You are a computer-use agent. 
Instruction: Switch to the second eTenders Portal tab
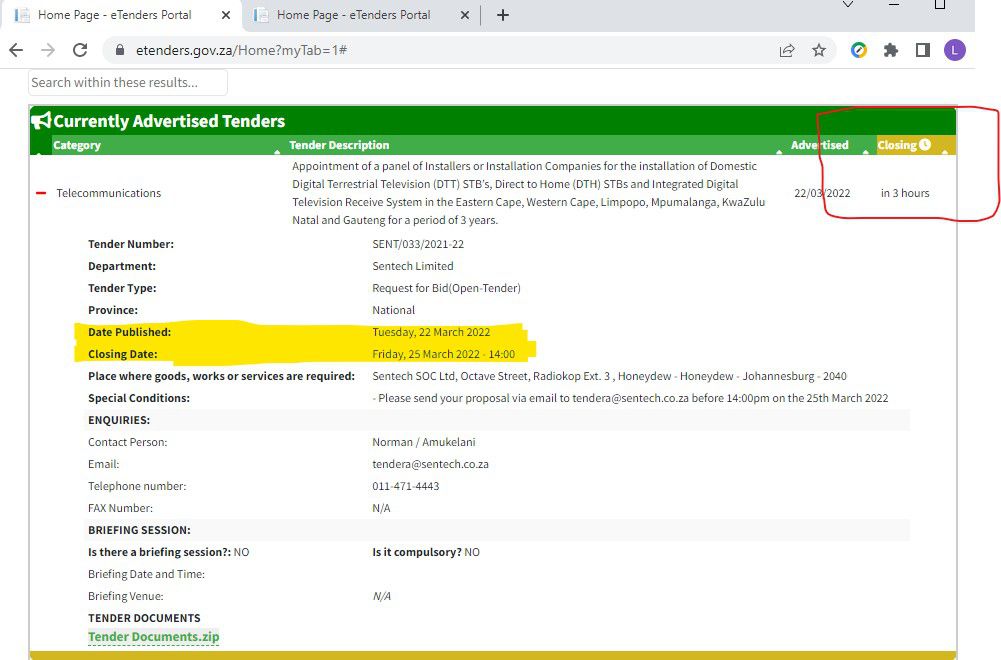click(x=353, y=15)
